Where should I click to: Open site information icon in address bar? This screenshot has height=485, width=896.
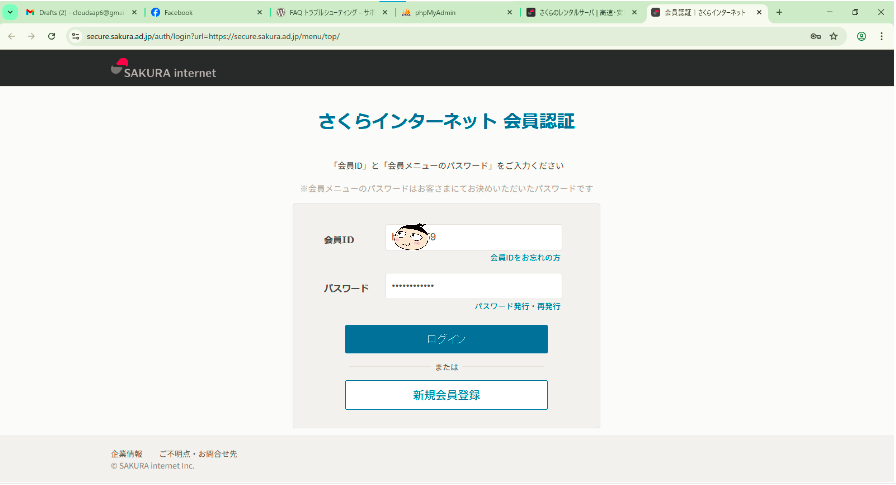(75, 36)
